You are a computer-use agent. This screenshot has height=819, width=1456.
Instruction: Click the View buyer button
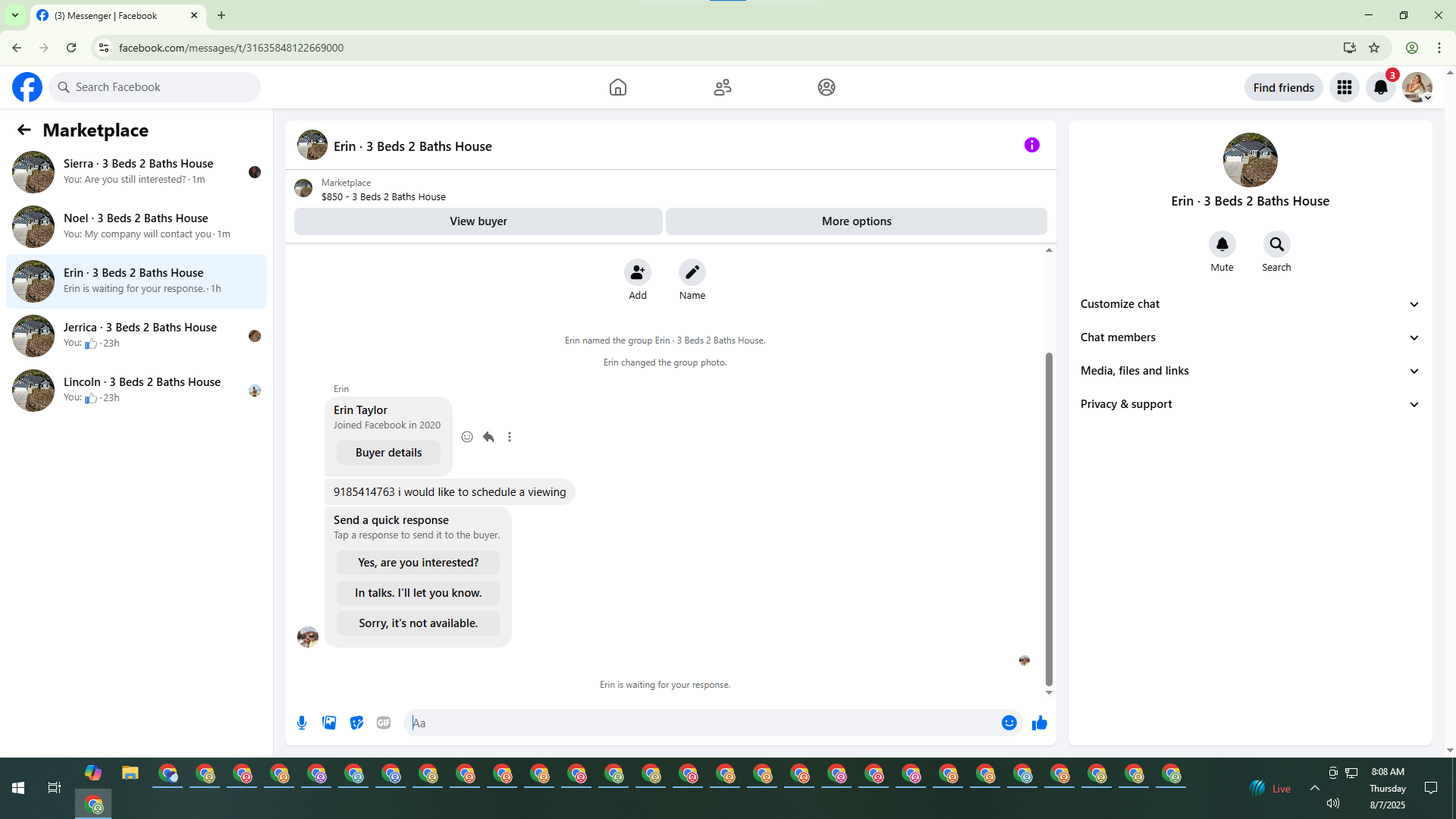click(x=479, y=221)
